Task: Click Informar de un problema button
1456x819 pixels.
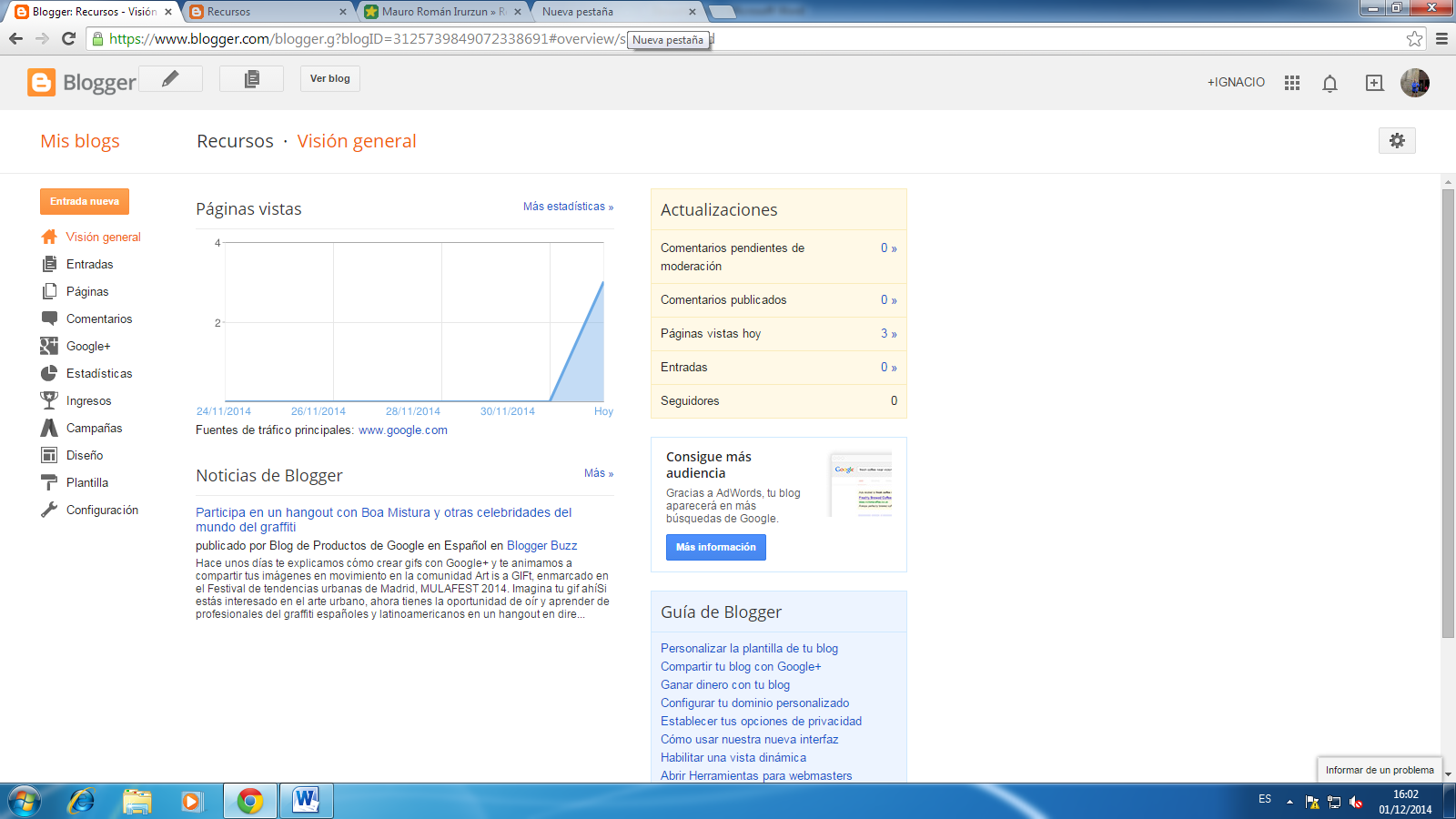Action: (x=1380, y=770)
